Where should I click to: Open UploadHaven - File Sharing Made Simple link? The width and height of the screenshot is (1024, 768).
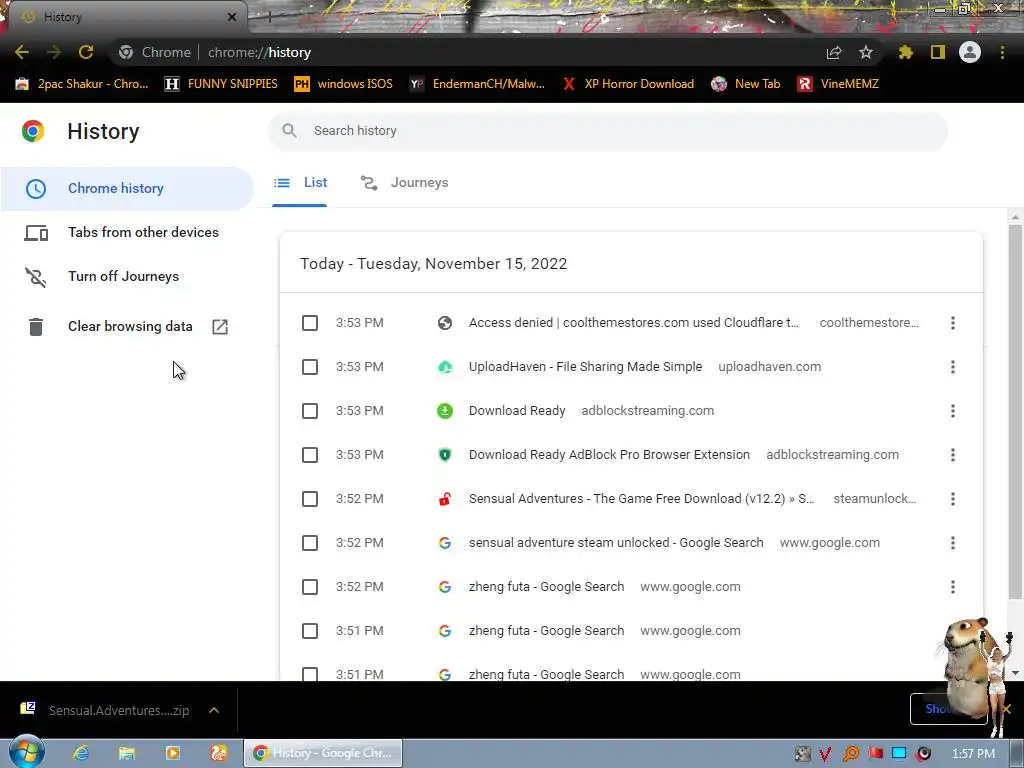pos(585,367)
